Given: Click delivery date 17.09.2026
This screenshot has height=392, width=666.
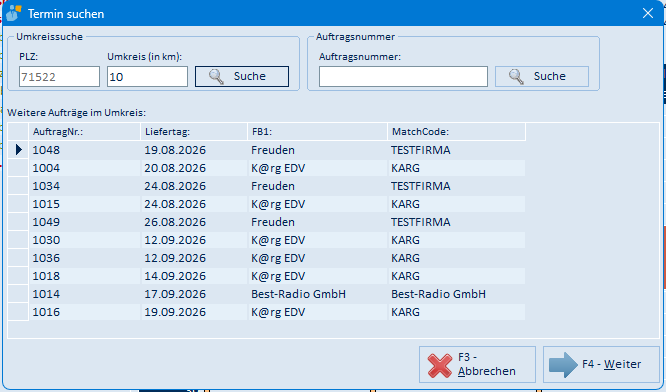Looking at the screenshot, I should click(x=175, y=294).
